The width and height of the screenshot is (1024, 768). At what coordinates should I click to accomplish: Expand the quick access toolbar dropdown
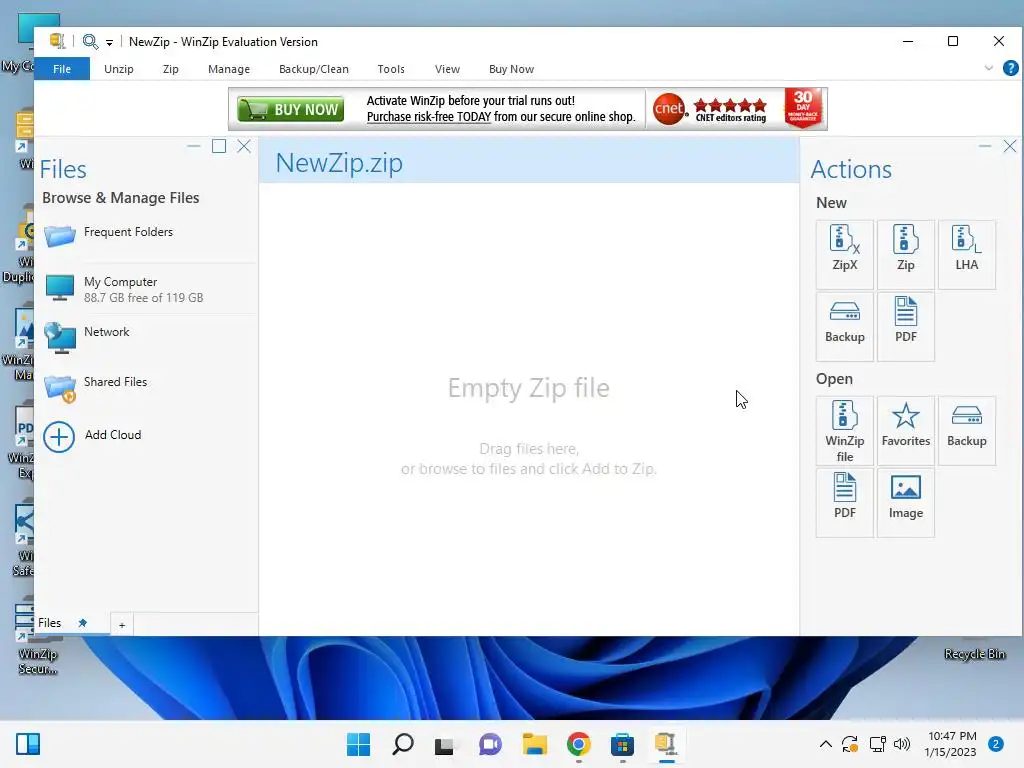click(x=109, y=43)
